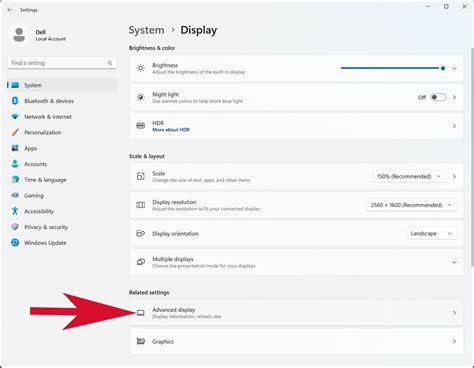Click the HDR icon
Image resolution: width=474 pixels, height=368 pixels.
[141, 126]
